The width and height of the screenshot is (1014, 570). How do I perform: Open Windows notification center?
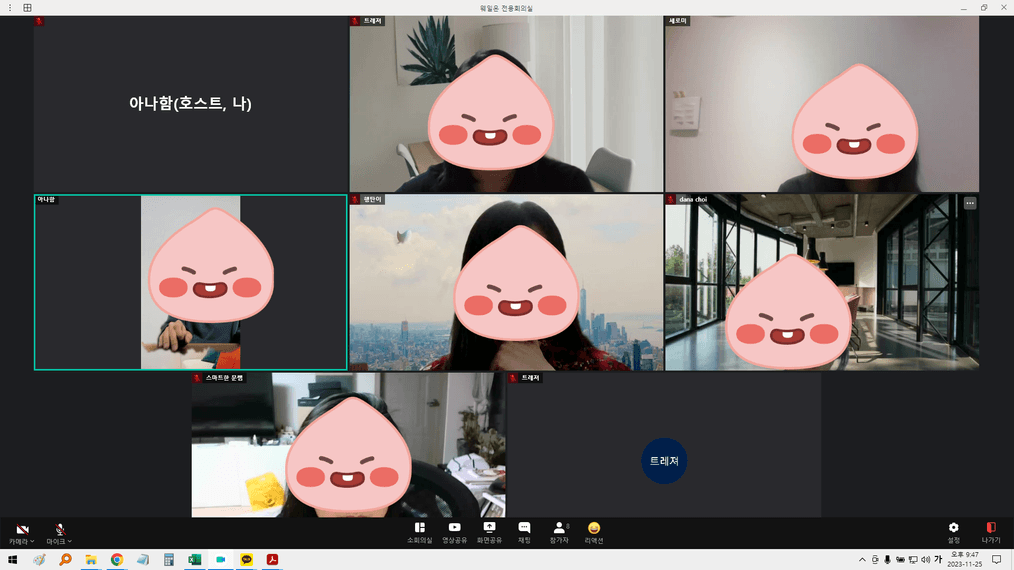pos(997,560)
